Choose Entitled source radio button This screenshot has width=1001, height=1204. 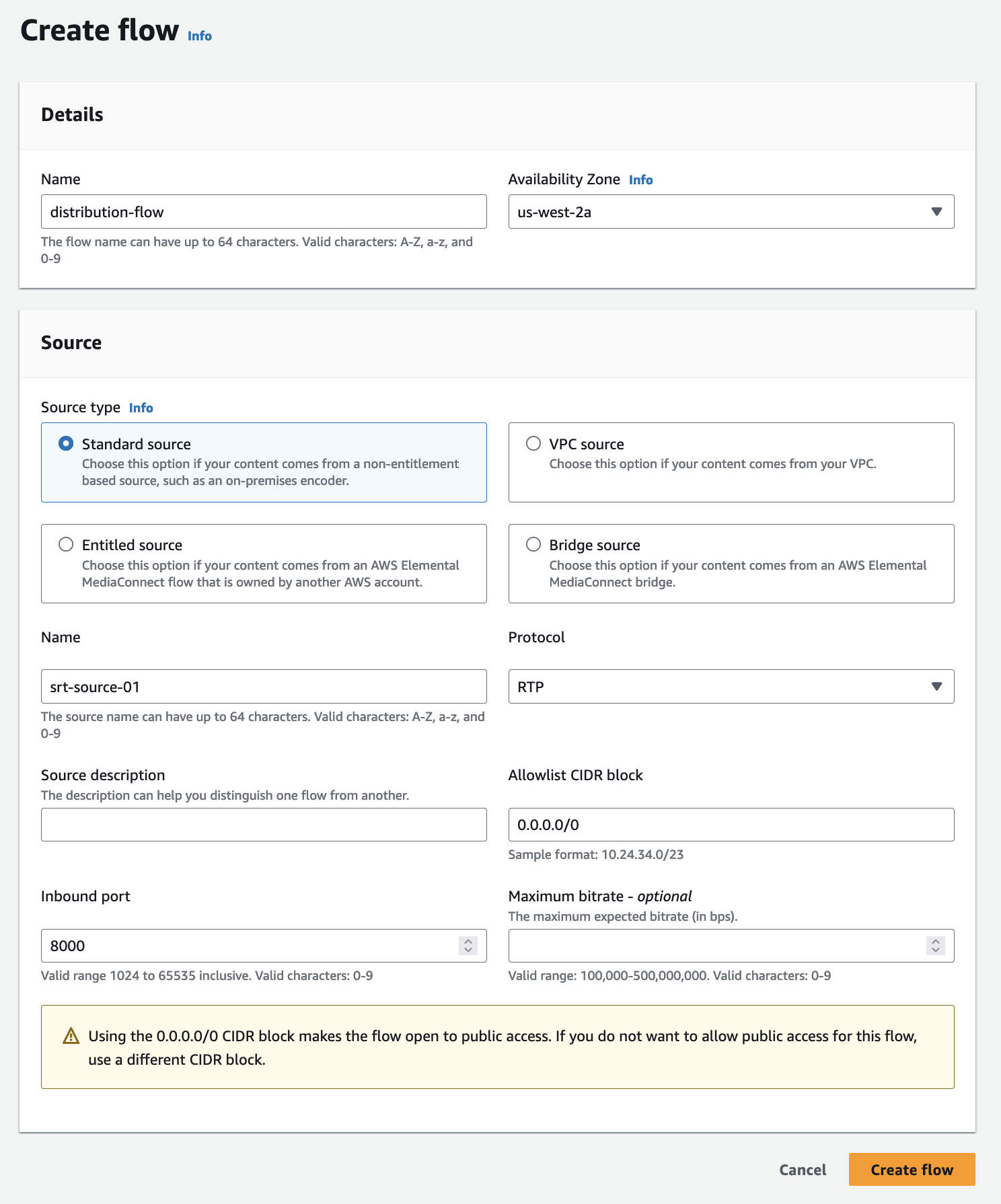[66, 545]
